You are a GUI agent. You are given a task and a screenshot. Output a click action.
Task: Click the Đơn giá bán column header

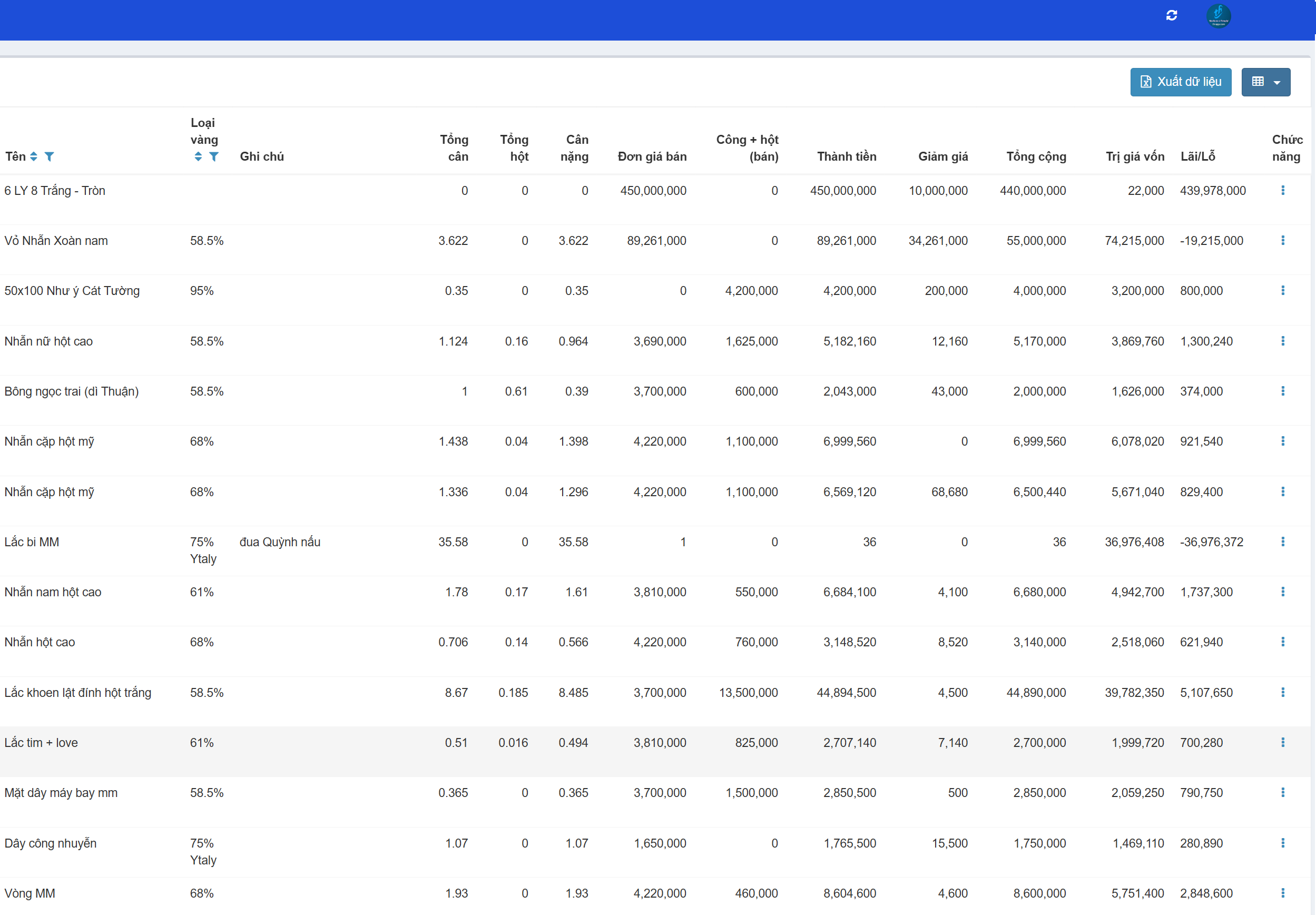tap(652, 156)
